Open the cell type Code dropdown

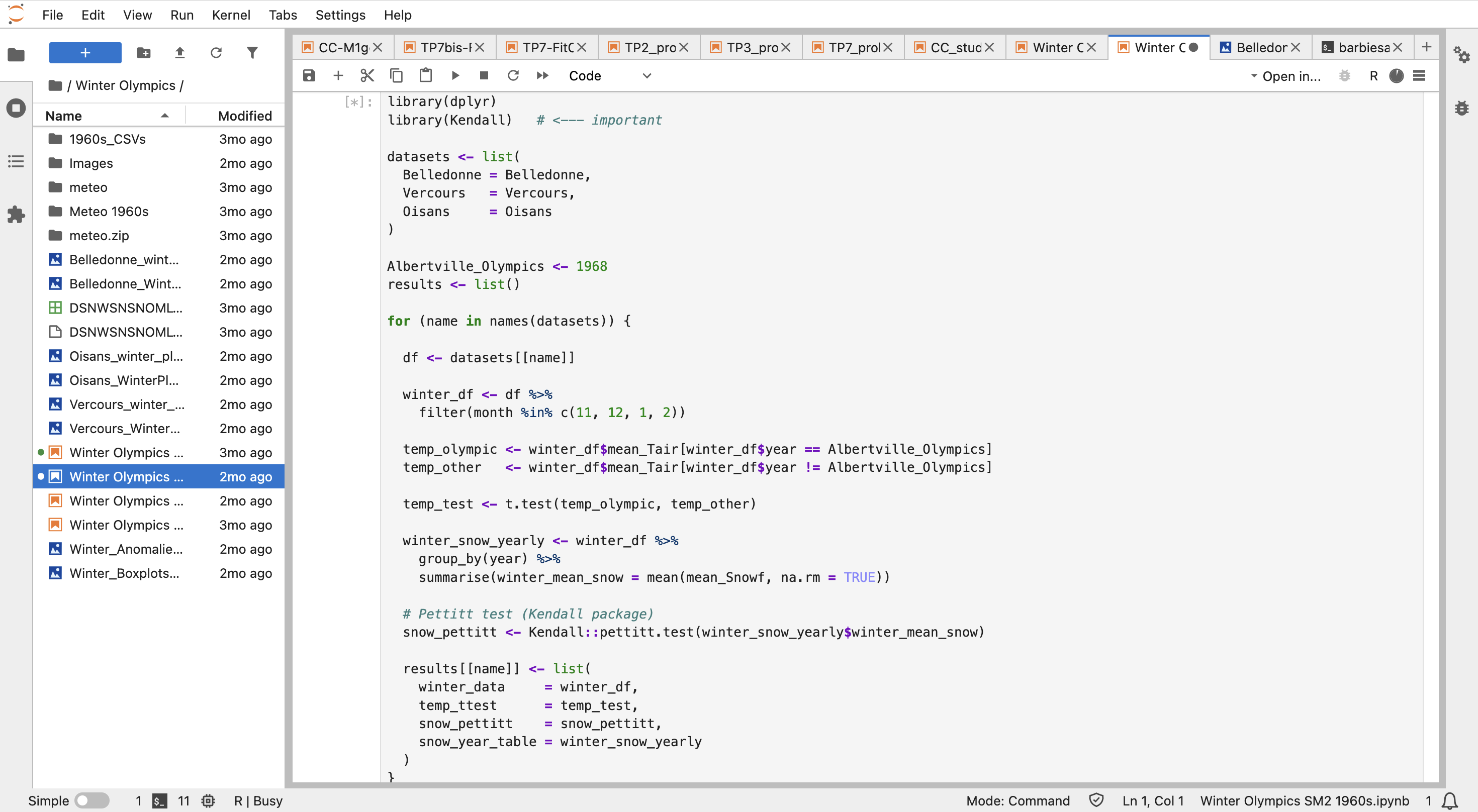[609, 76]
